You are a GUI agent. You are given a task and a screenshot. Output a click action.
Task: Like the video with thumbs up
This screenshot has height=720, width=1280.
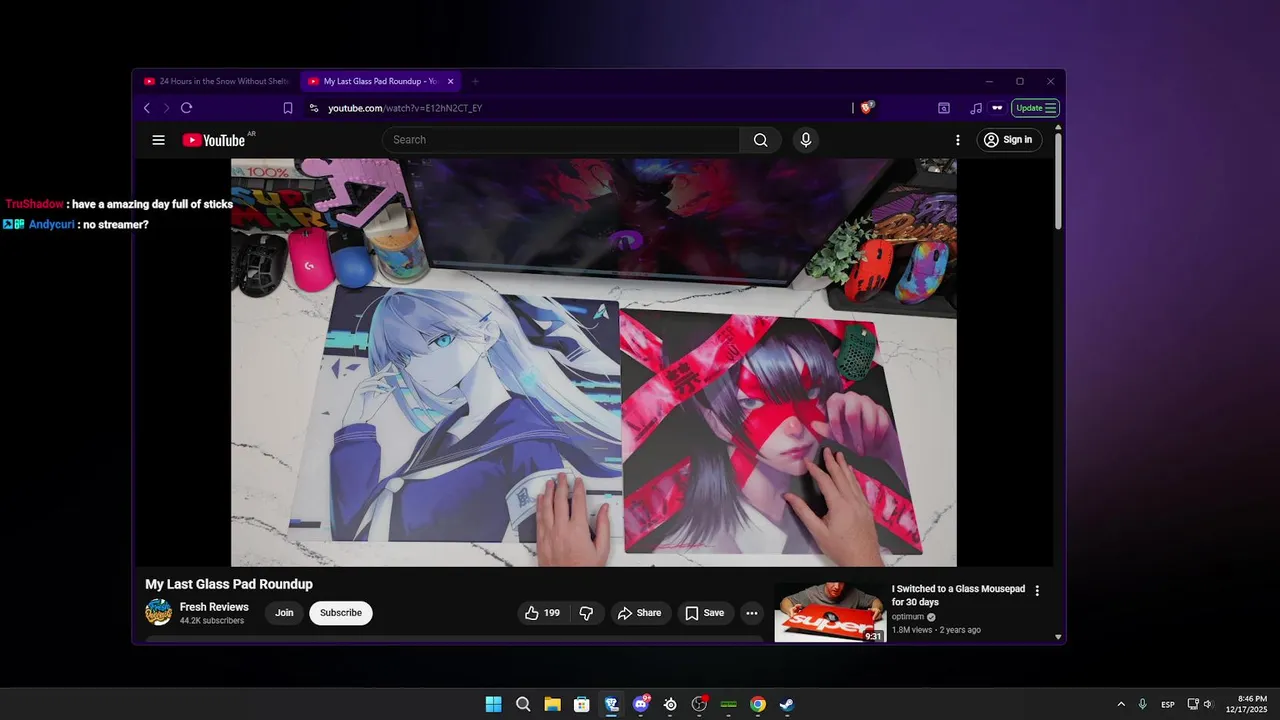[x=543, y=613]
